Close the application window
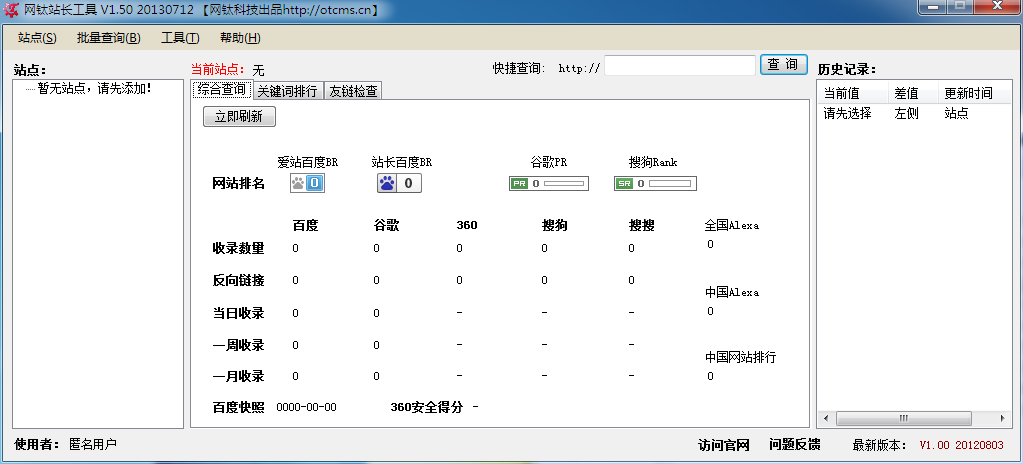Image resolution: width=1023 pixels, height=464 pixels. [x=998, y=6]
